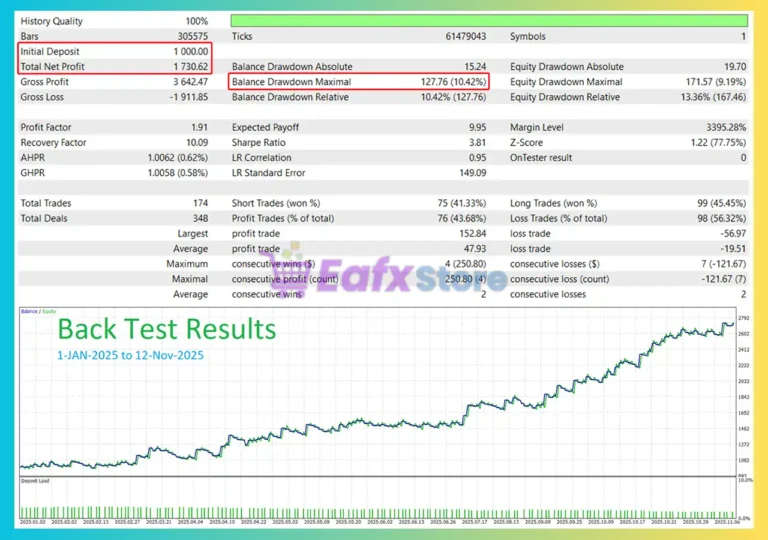Click the Balance / Equity chart legend
This screenshot has width=768, height=540.
pyautogui.click(x=38, y=312)
